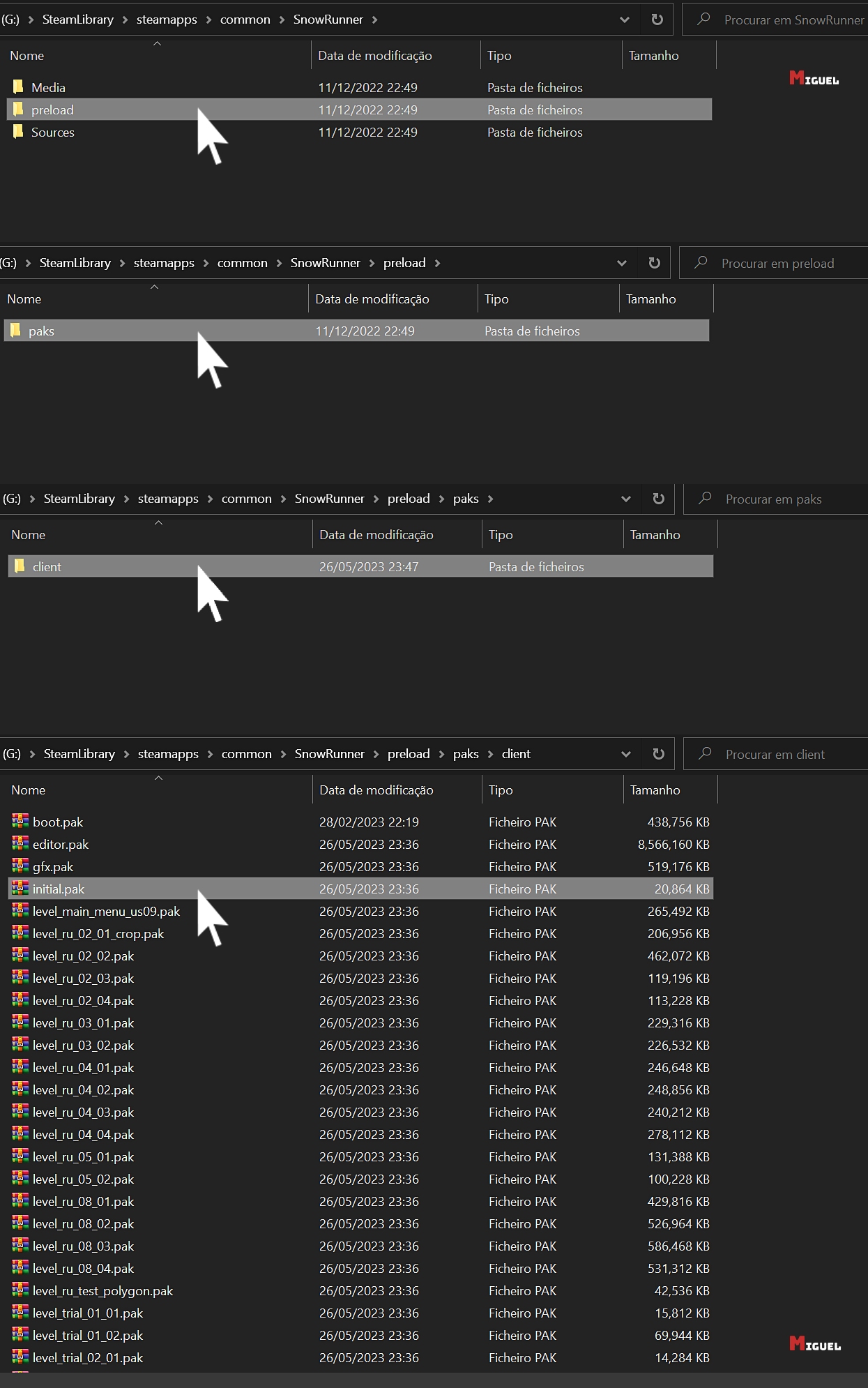Select level_ru_02_04.pak file name
The image size is (868, 1388).
[x=83, y=1000]
